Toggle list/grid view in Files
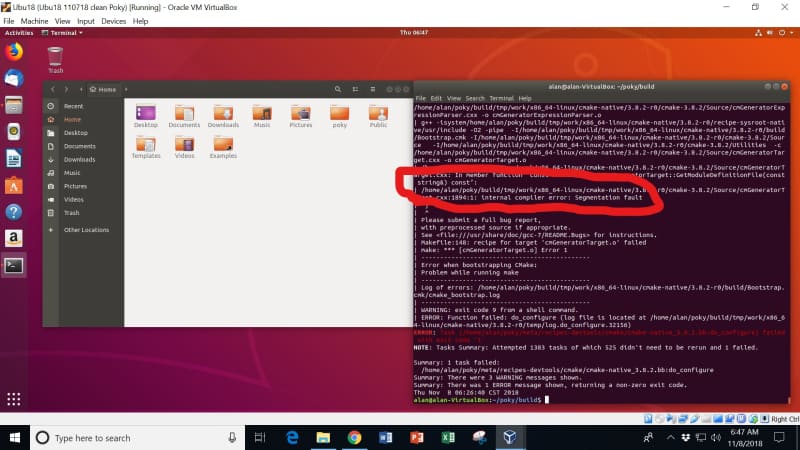Image resolution: width=800 pixels, height=450 pixels. tap(355, 89)
